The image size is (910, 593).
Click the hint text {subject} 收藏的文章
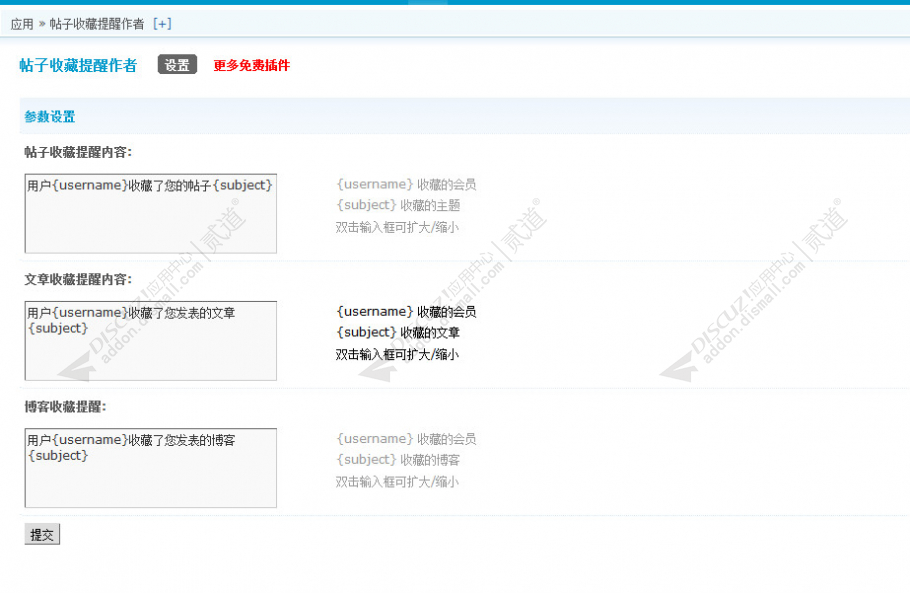point(398,332)
